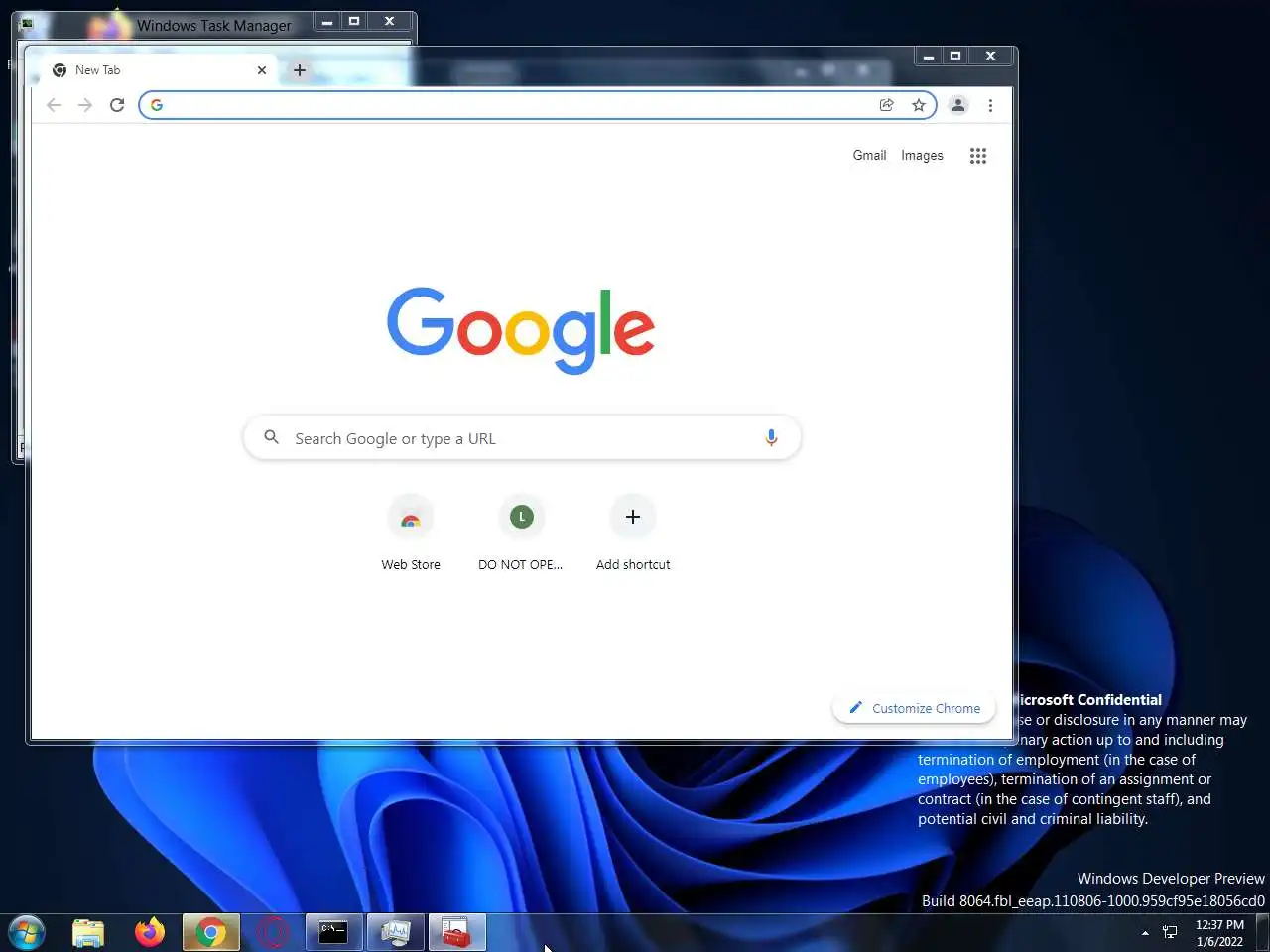Open a new tab with the plus button
Screen dimensions: 1270x952
coord(300,70)
